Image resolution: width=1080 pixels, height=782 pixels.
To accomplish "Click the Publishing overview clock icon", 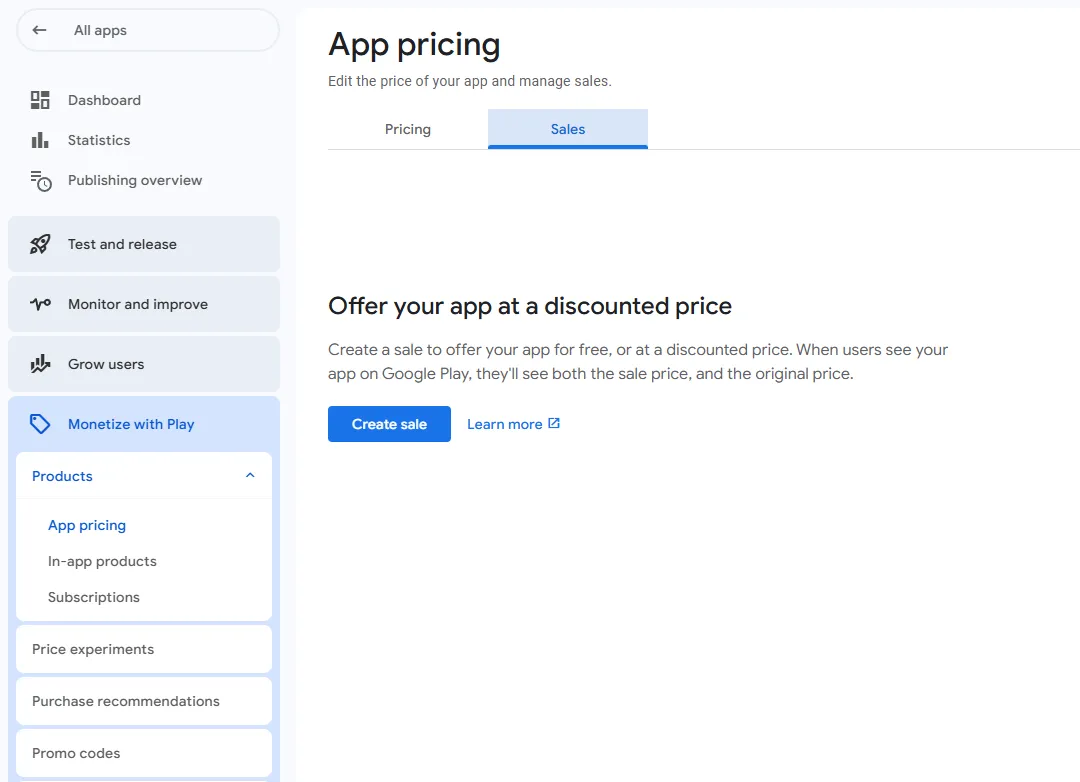I will coord(40,181).
